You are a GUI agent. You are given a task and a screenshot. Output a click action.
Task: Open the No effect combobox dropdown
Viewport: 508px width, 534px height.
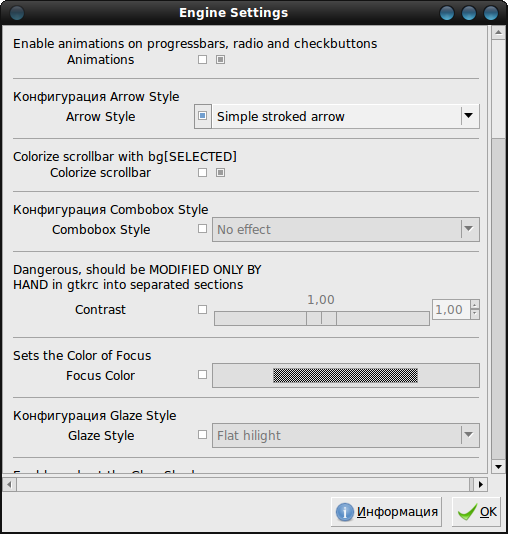pos(346,230)
